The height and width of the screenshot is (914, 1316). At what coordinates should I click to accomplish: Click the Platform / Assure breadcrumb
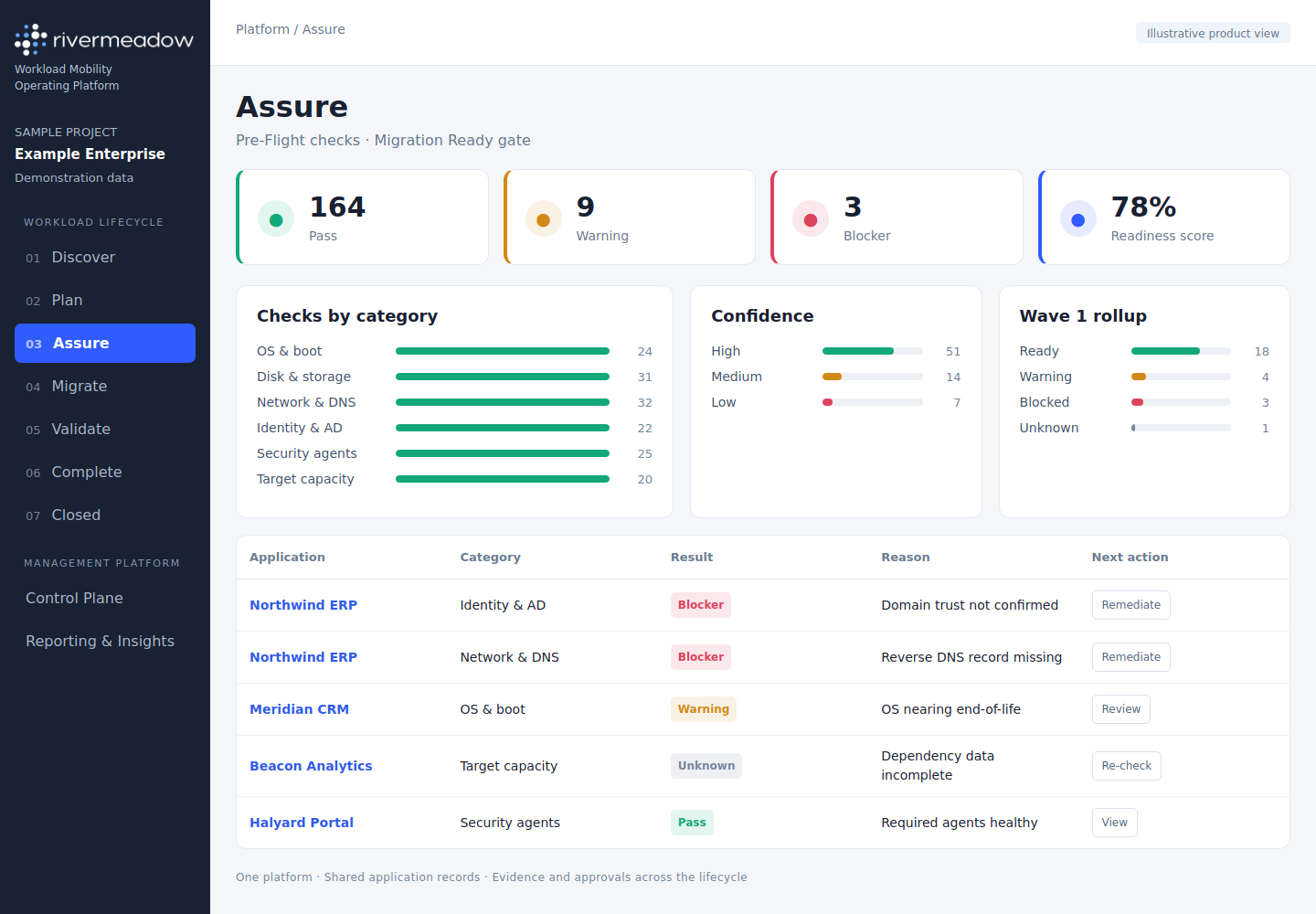pyautogui.click(x=291, y=29)
